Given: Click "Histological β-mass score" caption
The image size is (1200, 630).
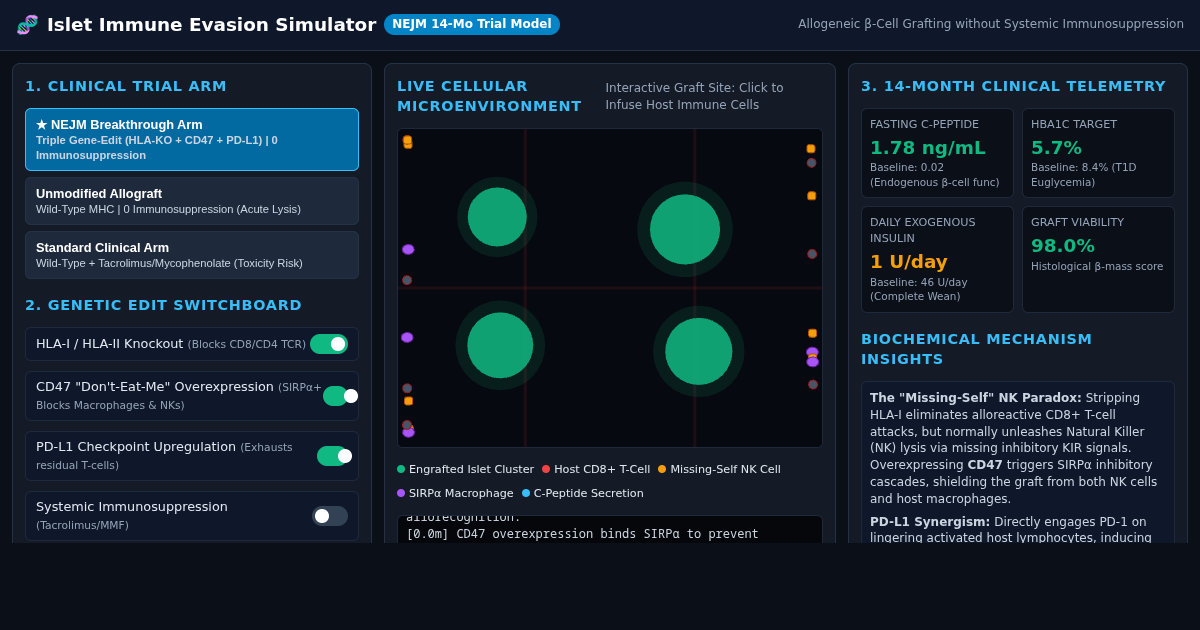Looking at the screenshot, I should coord(1097,267).
